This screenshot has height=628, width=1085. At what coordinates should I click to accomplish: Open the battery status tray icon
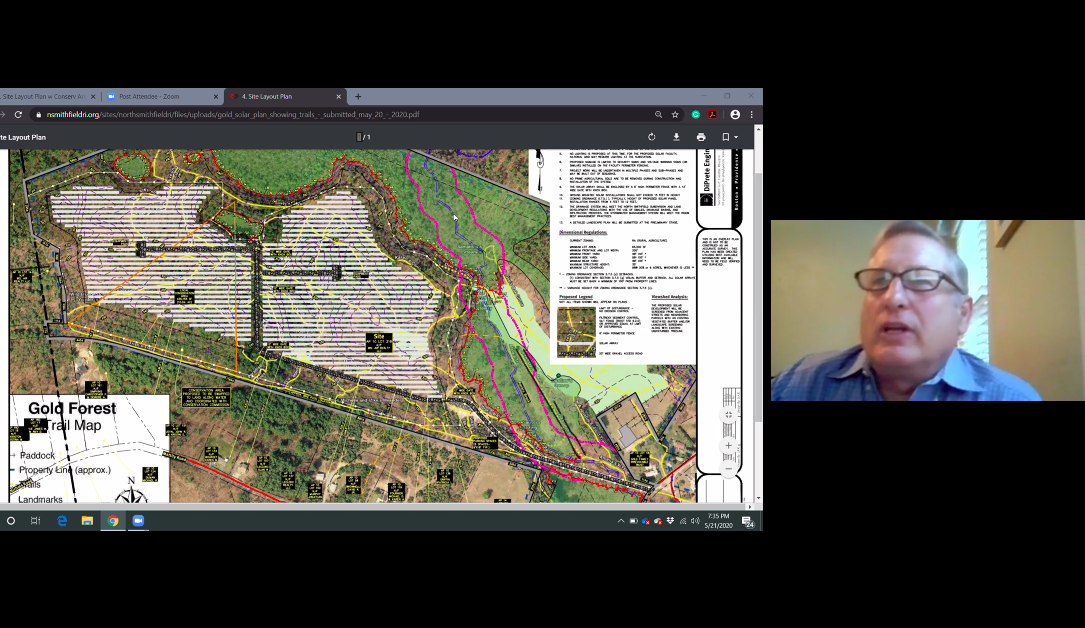633,521
